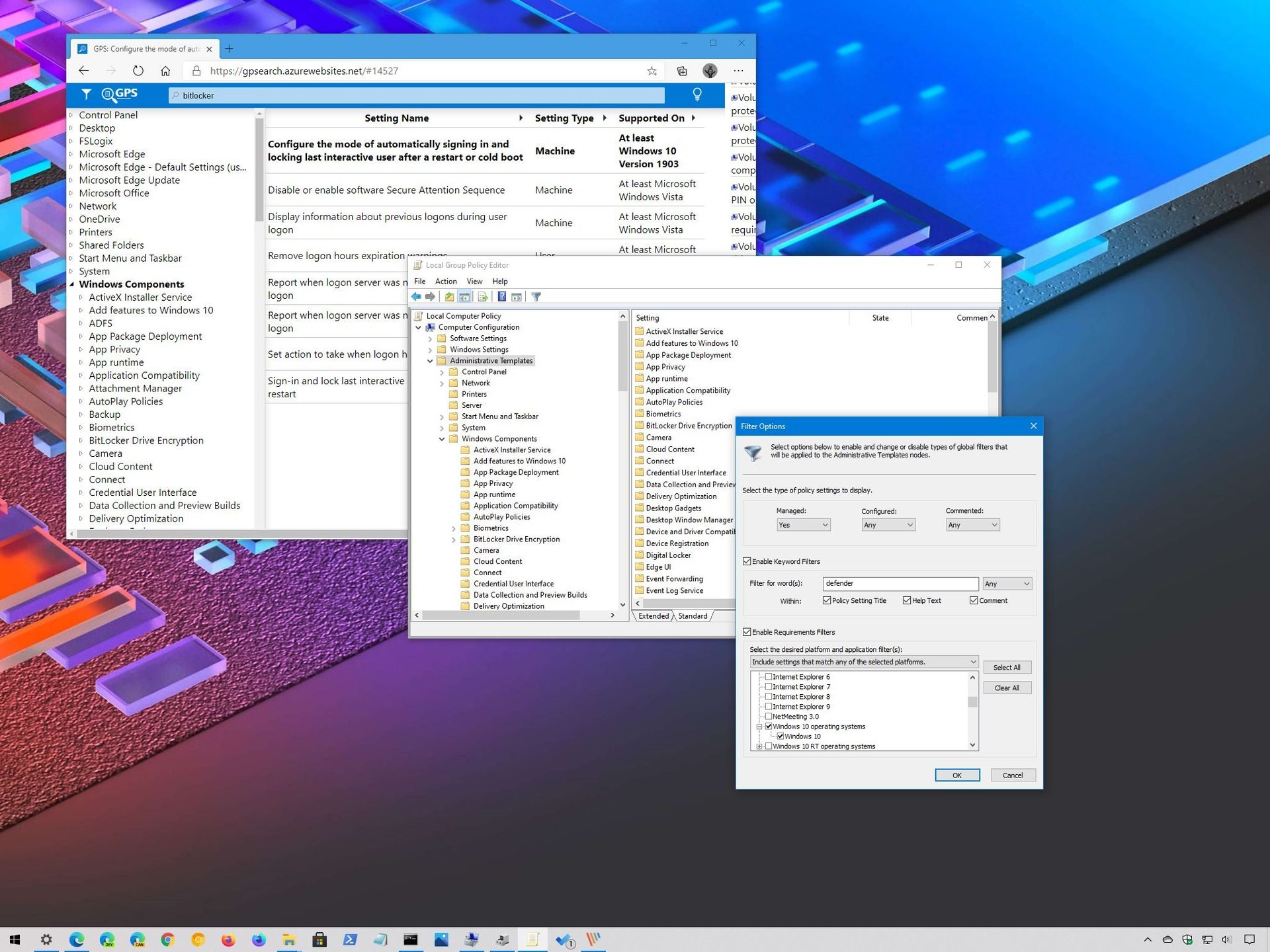Screen dimensions: 1270x952
Task: Open the Action menu in Group Policy Editor
Action: click(x=446, y=281)
